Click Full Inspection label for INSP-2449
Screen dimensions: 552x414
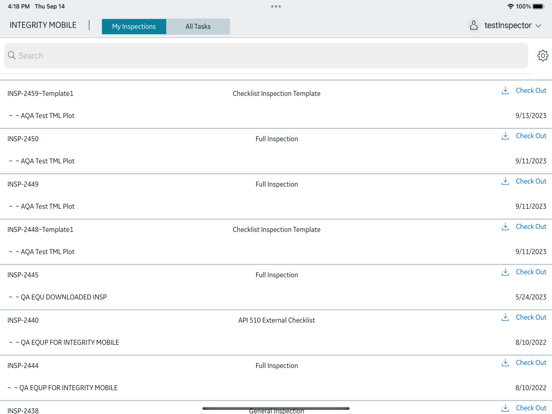tap(277, 184)
